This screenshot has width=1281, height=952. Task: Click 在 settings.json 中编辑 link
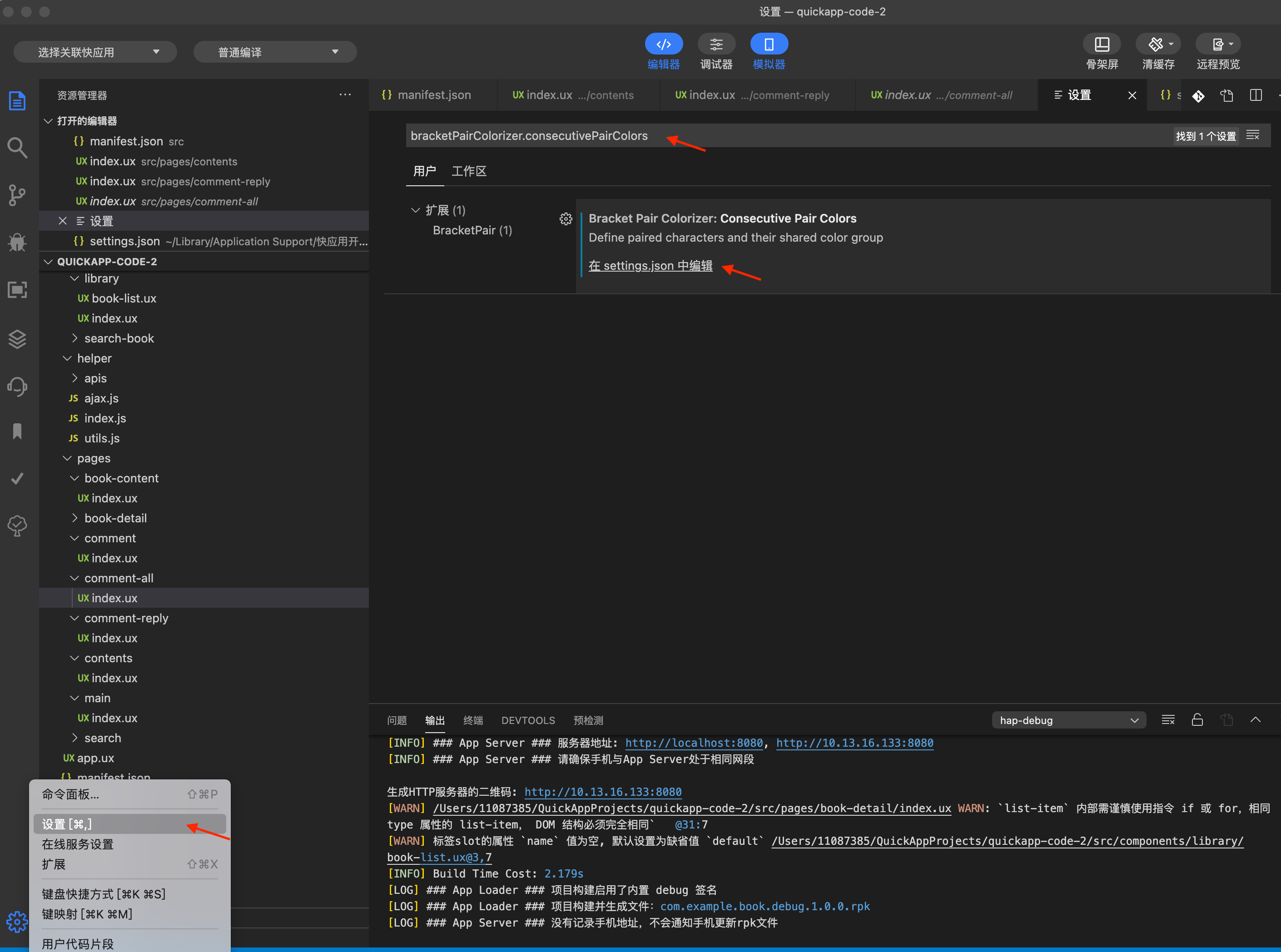[650, 266]
